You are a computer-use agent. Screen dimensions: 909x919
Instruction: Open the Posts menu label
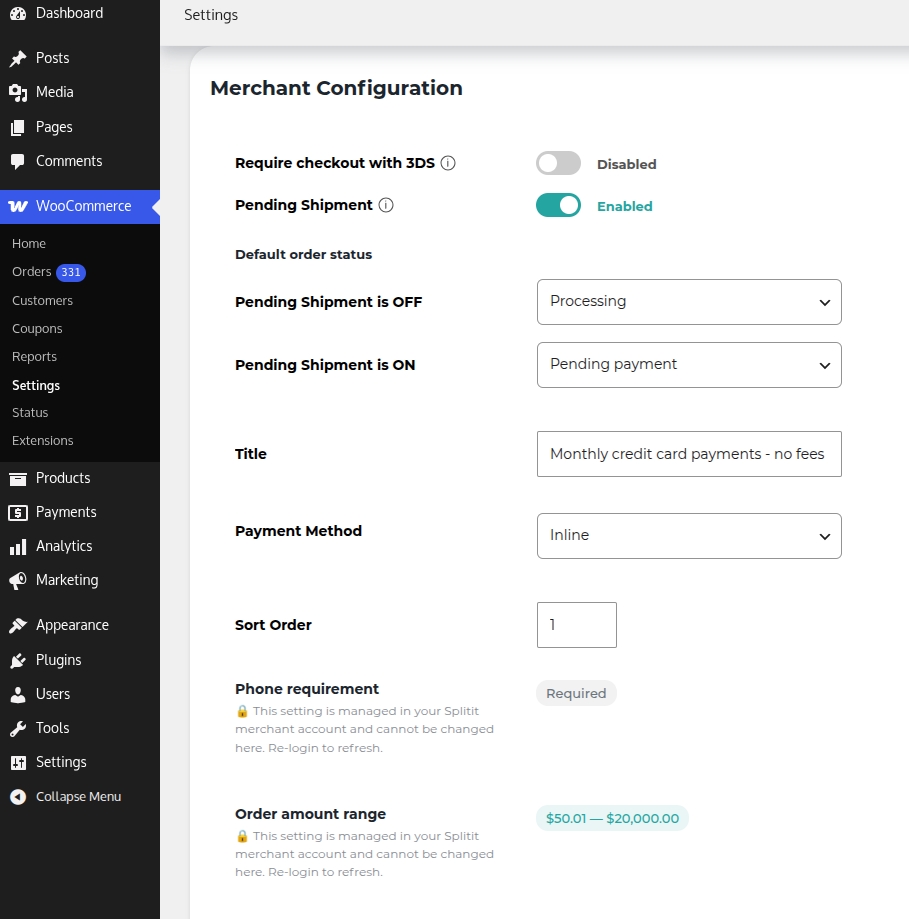coord(52,58)
